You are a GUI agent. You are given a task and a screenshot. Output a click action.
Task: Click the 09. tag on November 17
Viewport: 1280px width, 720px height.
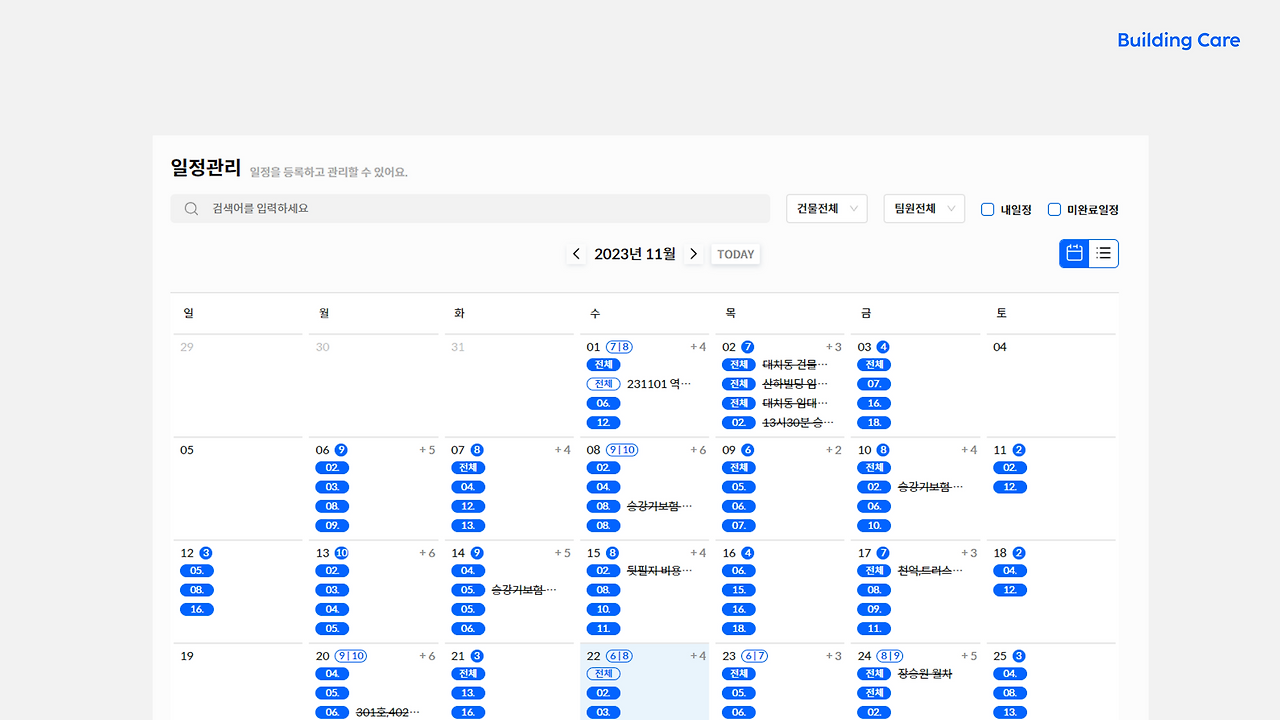874,609
